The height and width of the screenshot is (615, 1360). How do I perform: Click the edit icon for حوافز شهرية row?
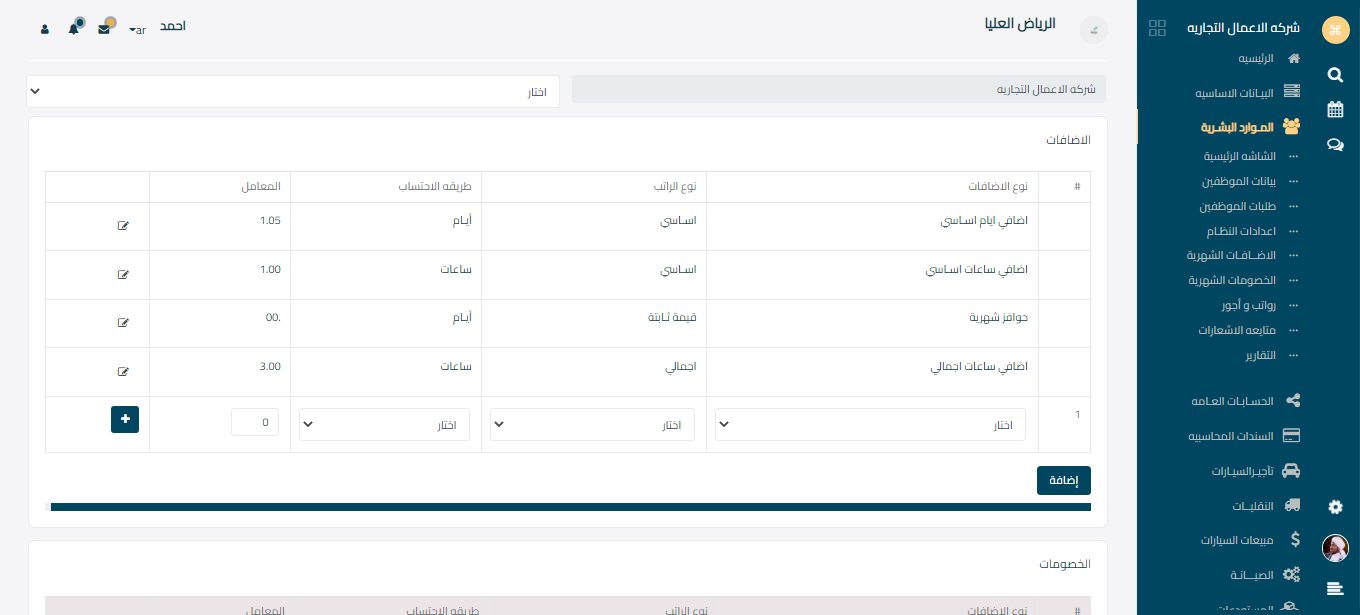click(123, 322)
